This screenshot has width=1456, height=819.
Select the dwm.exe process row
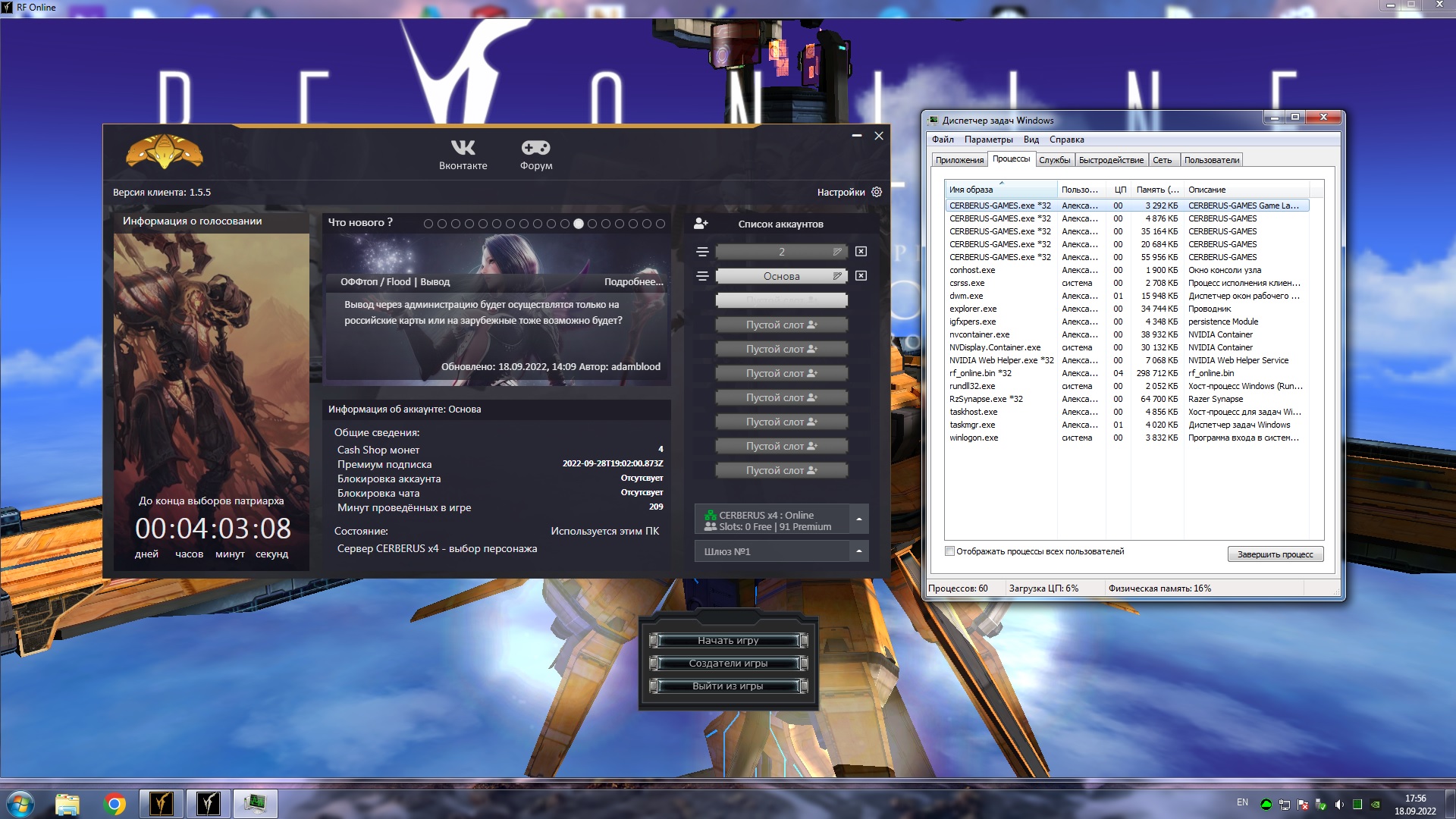tap(1127, 296)
